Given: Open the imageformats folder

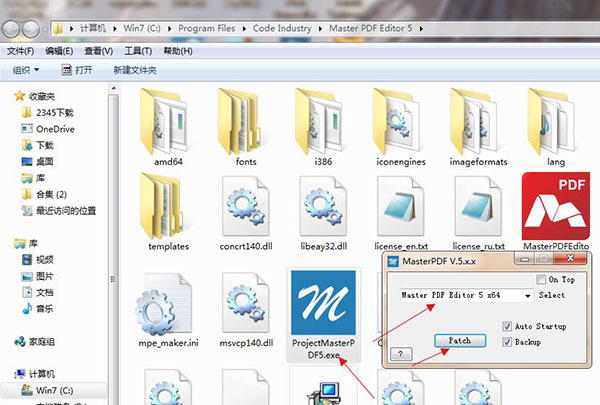Looking at the screenshot, I should 478,127.
